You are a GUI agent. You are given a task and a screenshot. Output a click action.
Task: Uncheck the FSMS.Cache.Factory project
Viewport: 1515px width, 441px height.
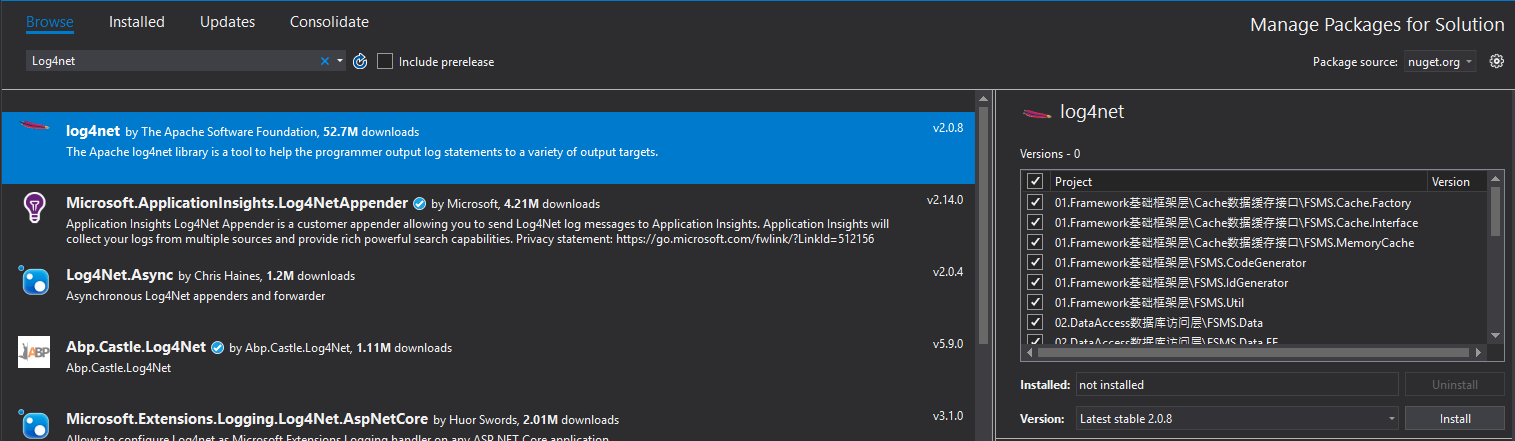[1035, 203]
